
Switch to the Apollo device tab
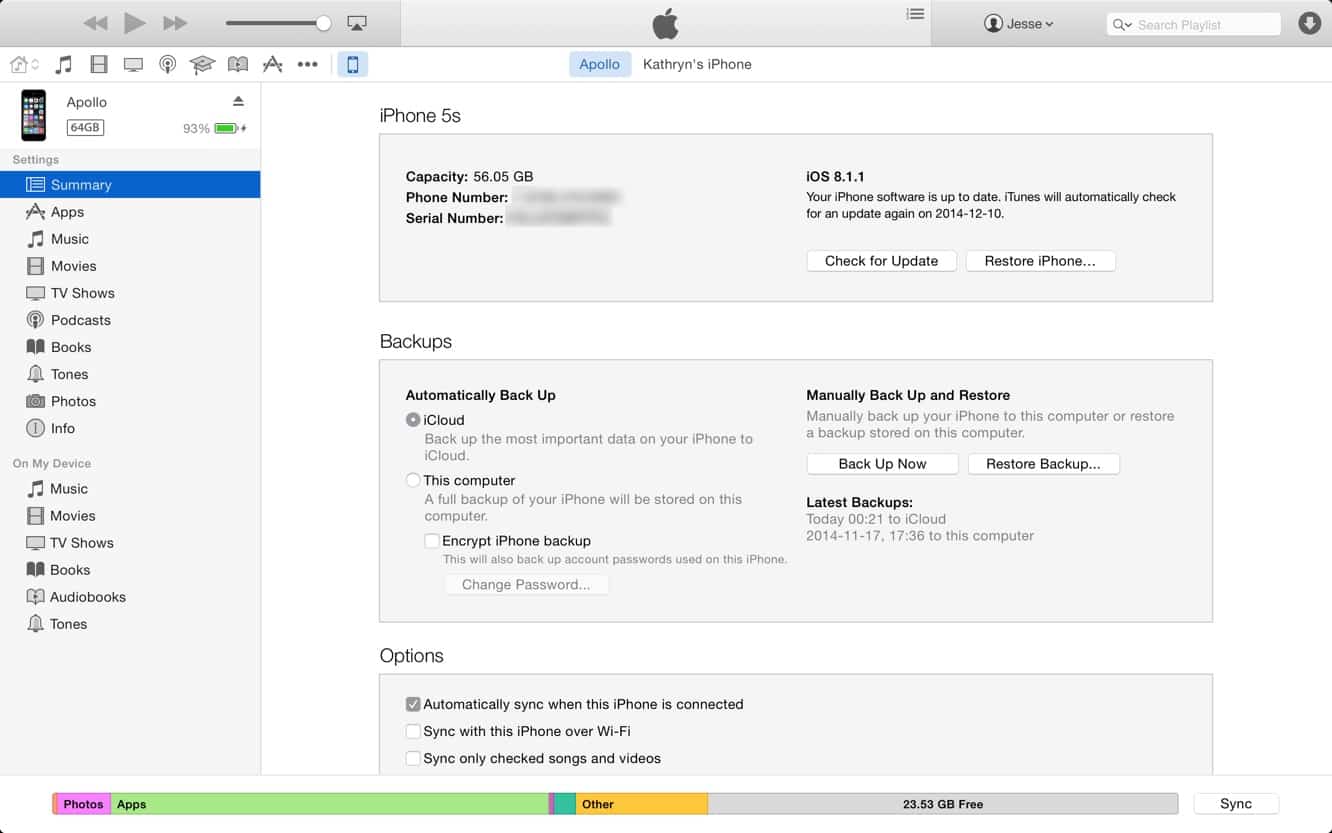click(600, 64)
